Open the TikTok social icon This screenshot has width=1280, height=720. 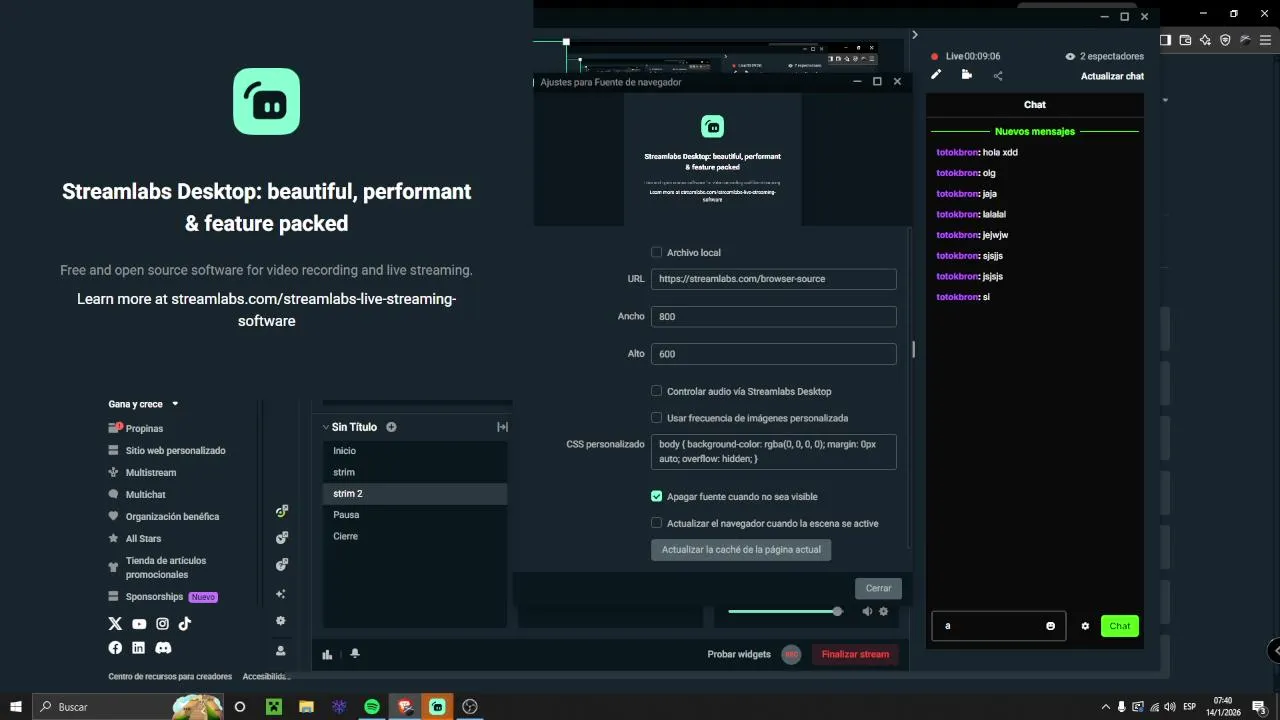pos(185,624)
